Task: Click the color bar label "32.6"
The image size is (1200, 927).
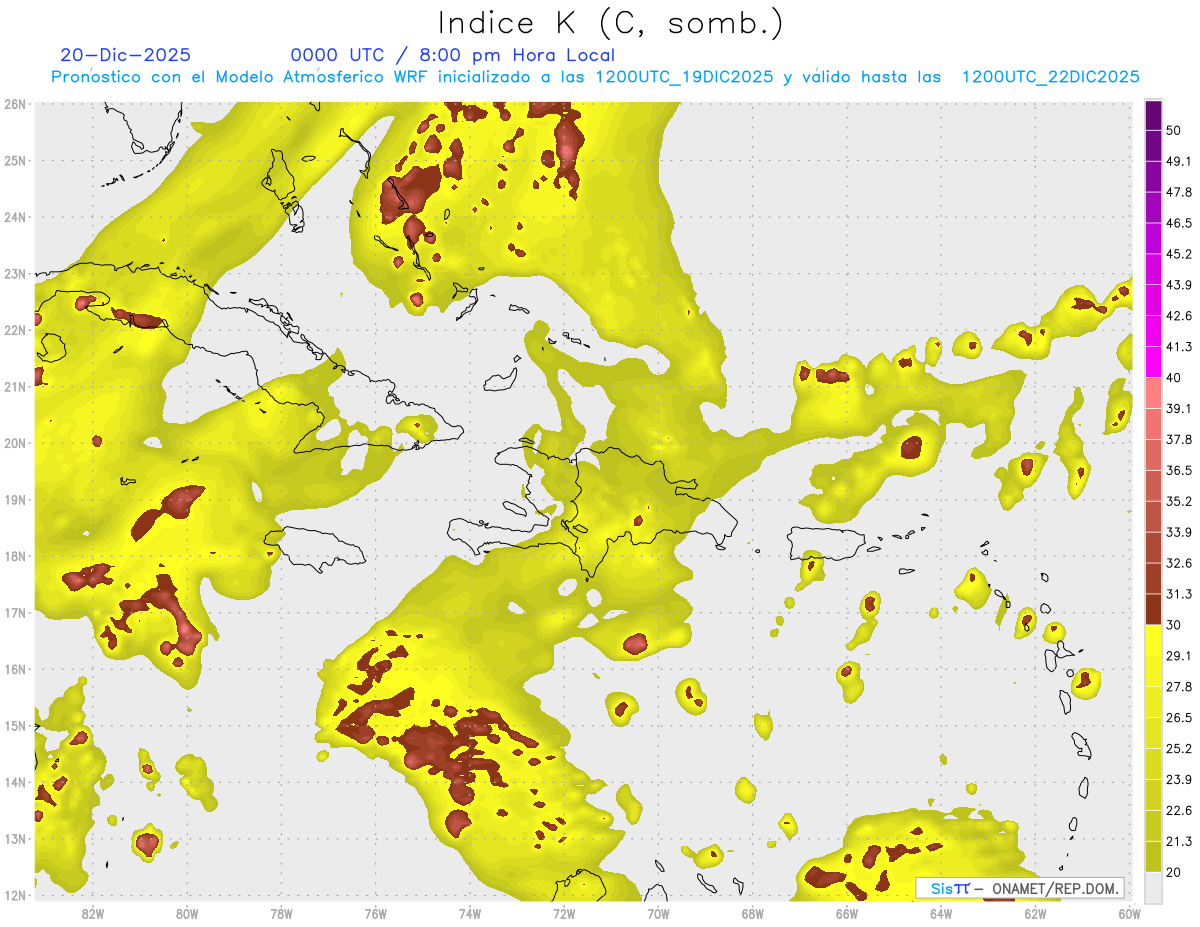Action: click(1179, 563)
